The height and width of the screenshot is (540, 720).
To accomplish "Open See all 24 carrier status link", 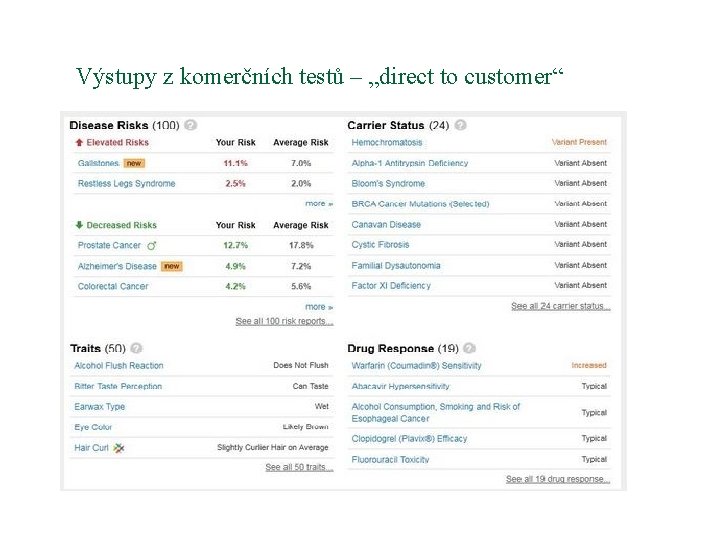I will click(561, 306).
